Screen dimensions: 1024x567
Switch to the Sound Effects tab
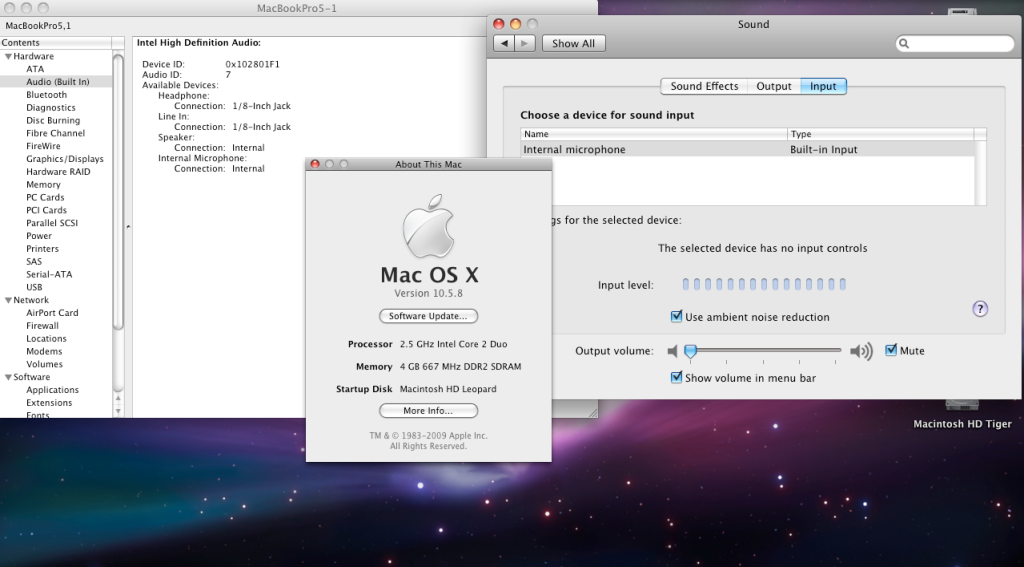(704, 86)
